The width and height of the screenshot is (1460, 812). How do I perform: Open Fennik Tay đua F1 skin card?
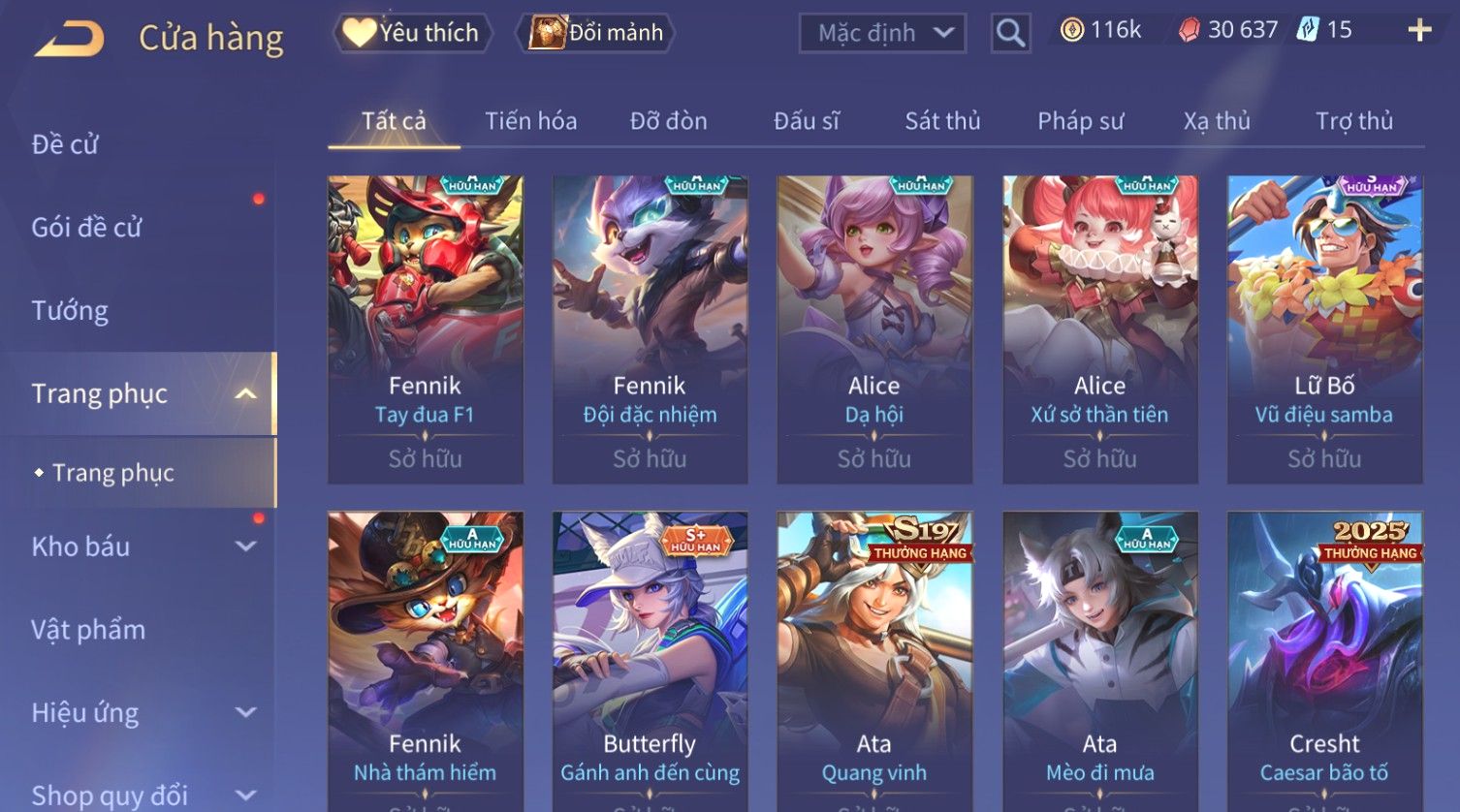click(426, 329)
